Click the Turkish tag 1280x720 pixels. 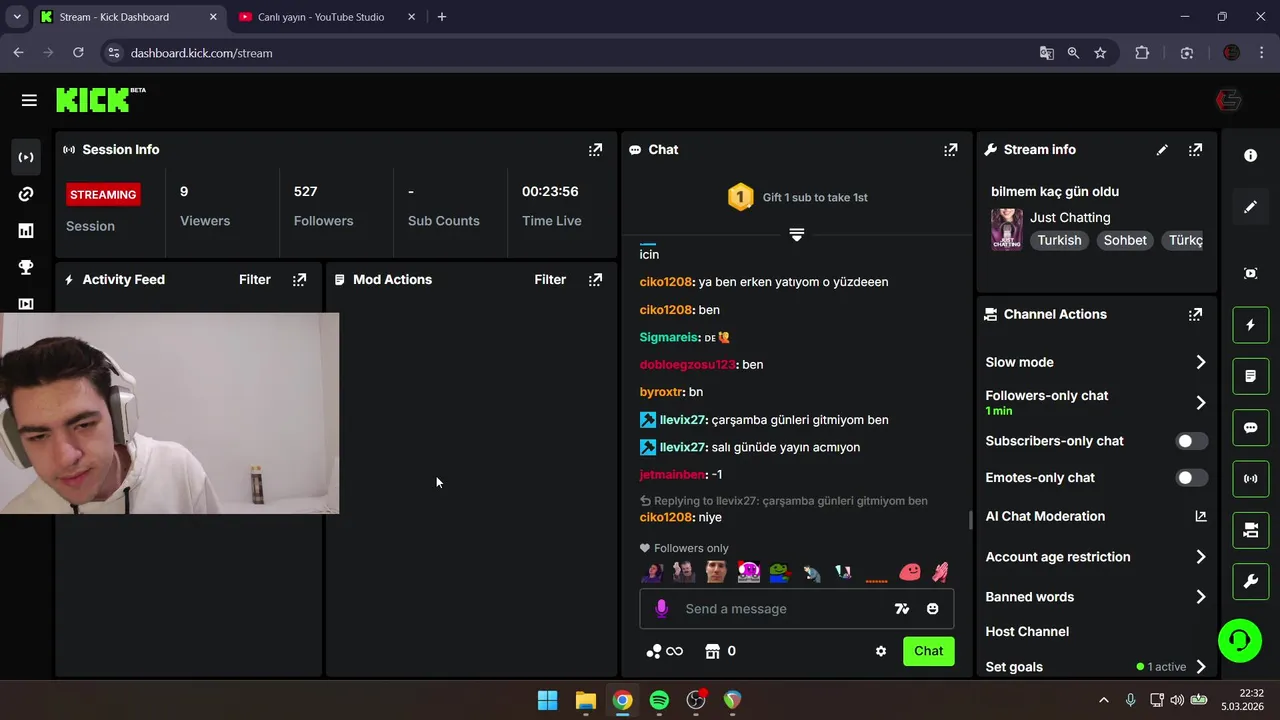tap(1059, 240)
